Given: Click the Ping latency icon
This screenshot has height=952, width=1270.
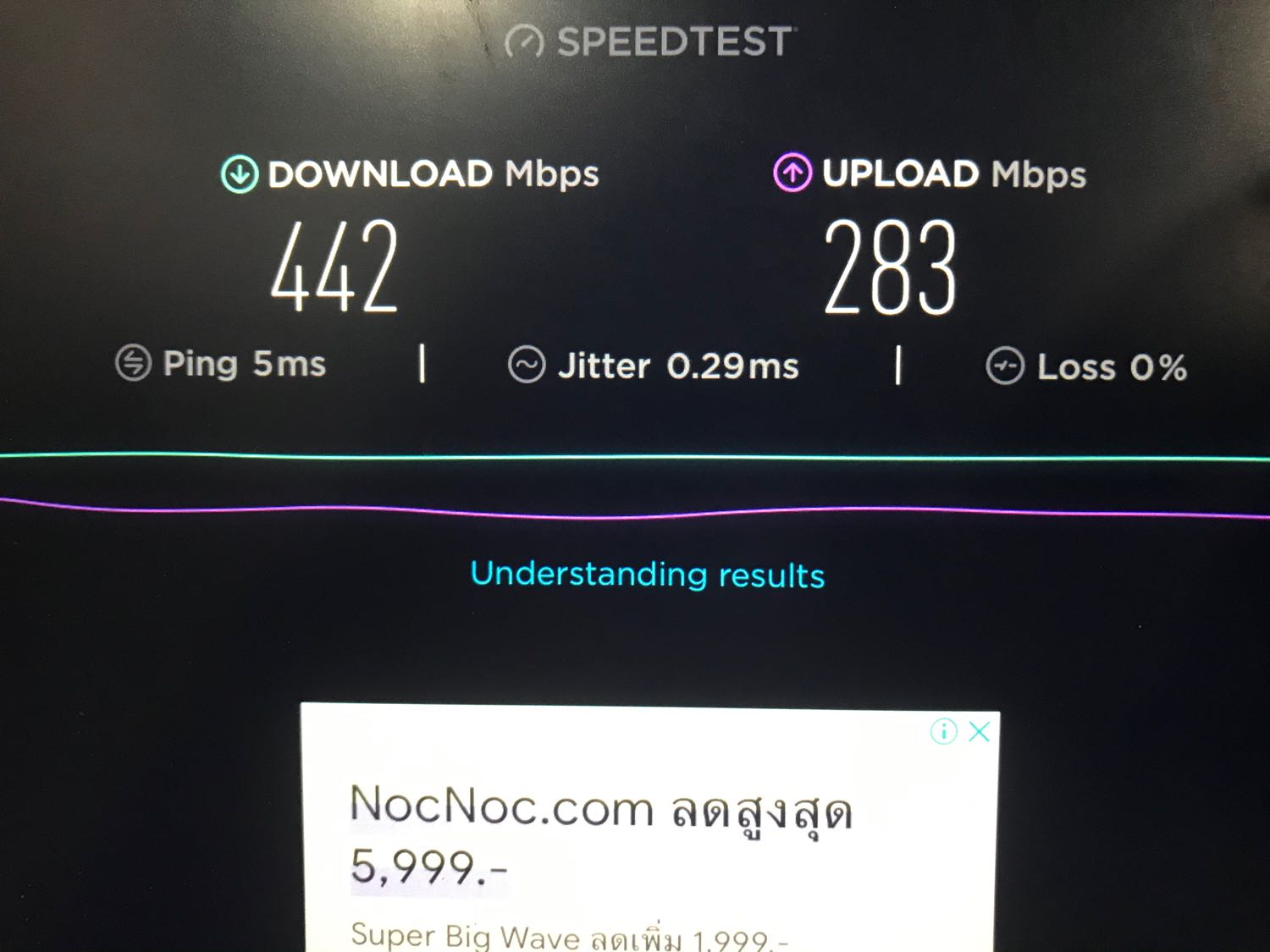Looking at the screenshot, I should point(133,363).
